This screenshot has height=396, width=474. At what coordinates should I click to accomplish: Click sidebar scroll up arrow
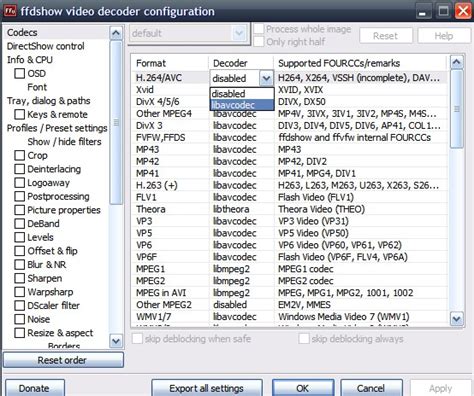(x=116, y=33)
